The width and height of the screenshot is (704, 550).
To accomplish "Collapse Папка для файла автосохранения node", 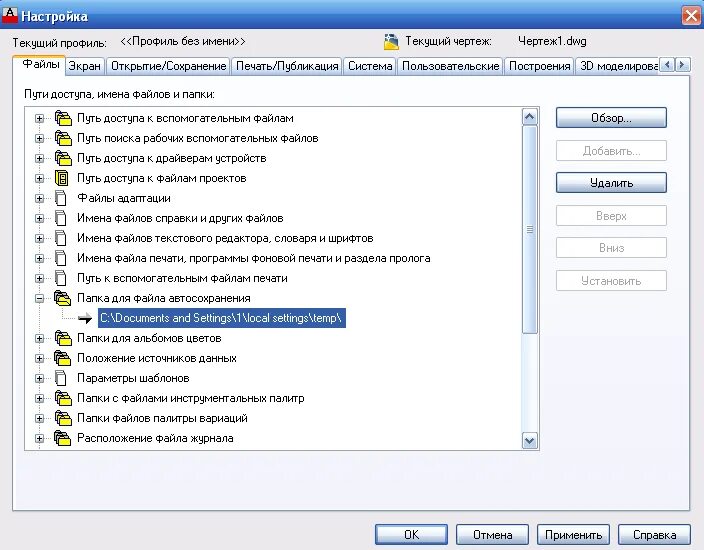I will (40, 298).
